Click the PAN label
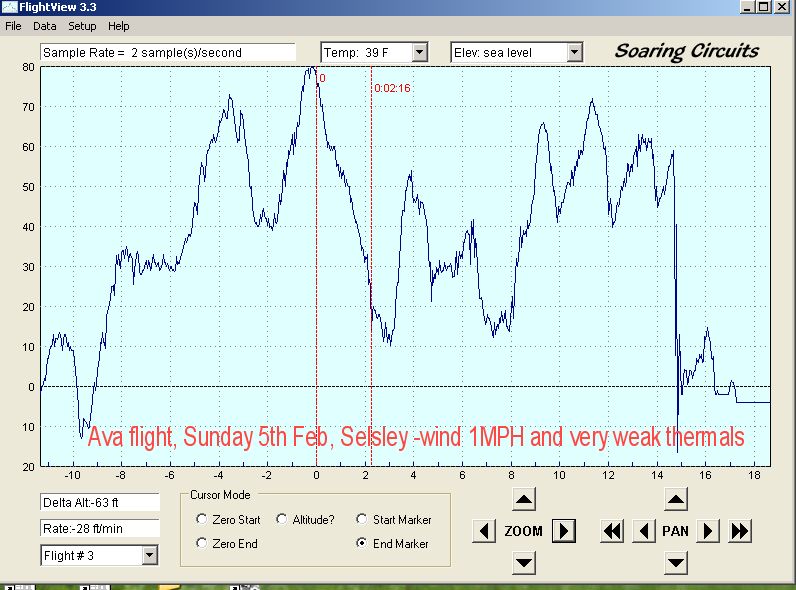 pos(676,531)
